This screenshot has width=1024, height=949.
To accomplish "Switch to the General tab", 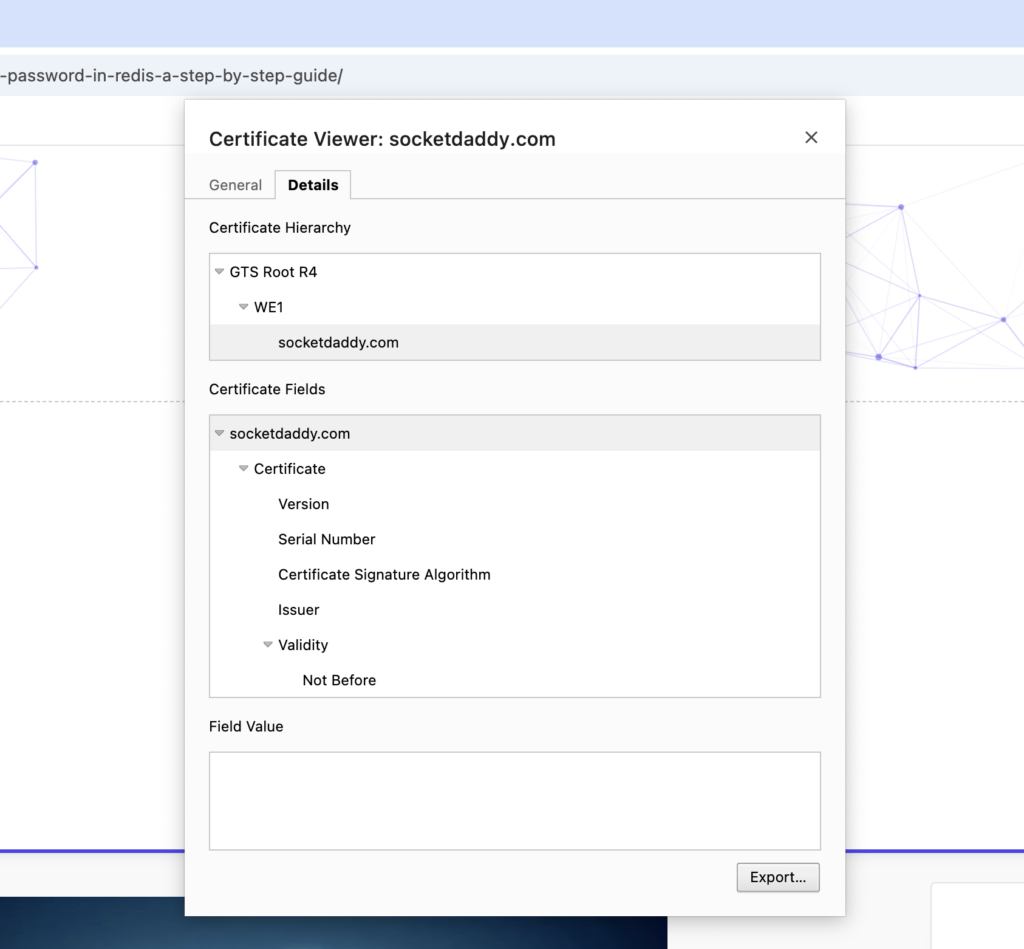I will [x=235, y=185].
